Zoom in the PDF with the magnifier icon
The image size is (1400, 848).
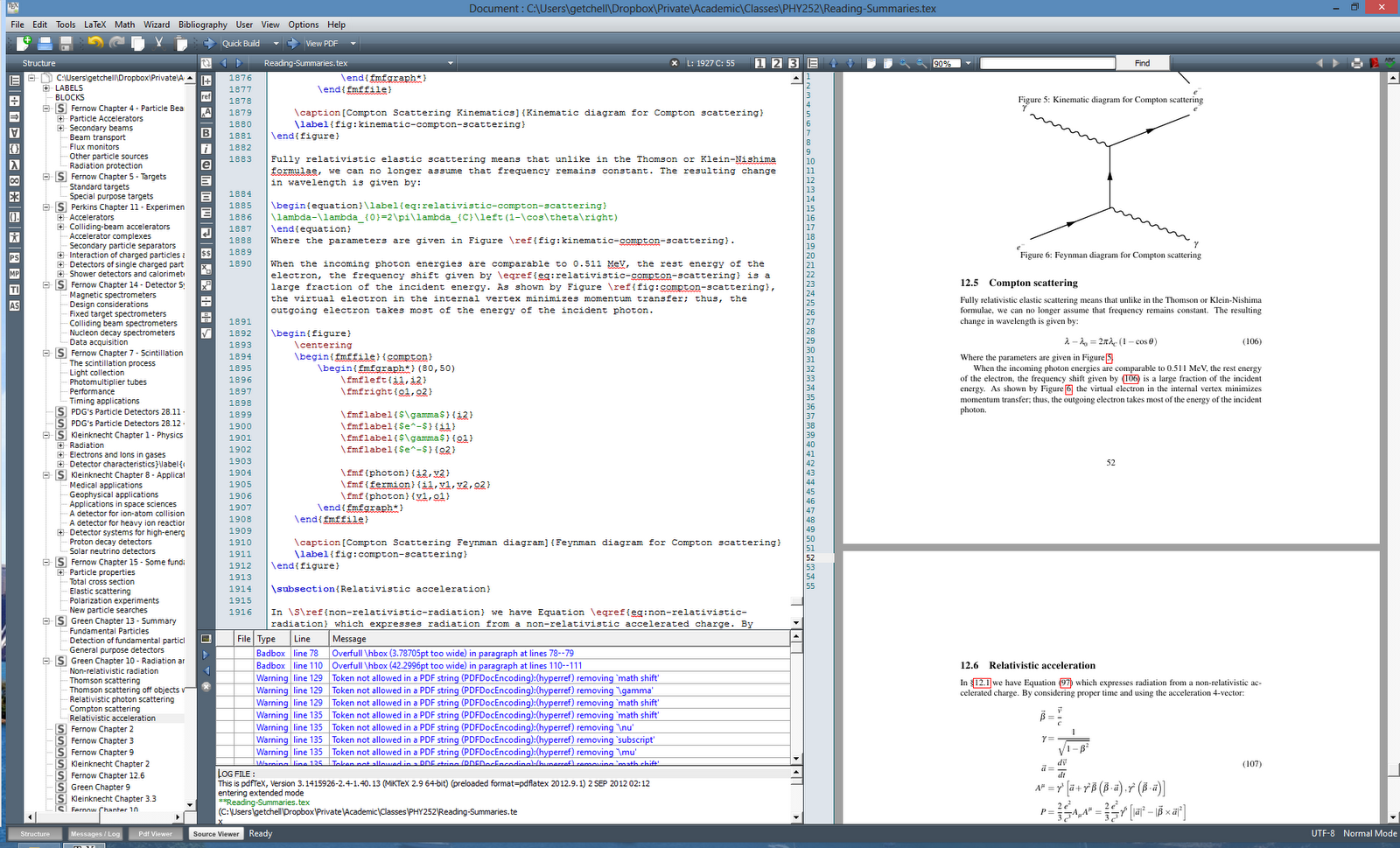pos(904,62)
